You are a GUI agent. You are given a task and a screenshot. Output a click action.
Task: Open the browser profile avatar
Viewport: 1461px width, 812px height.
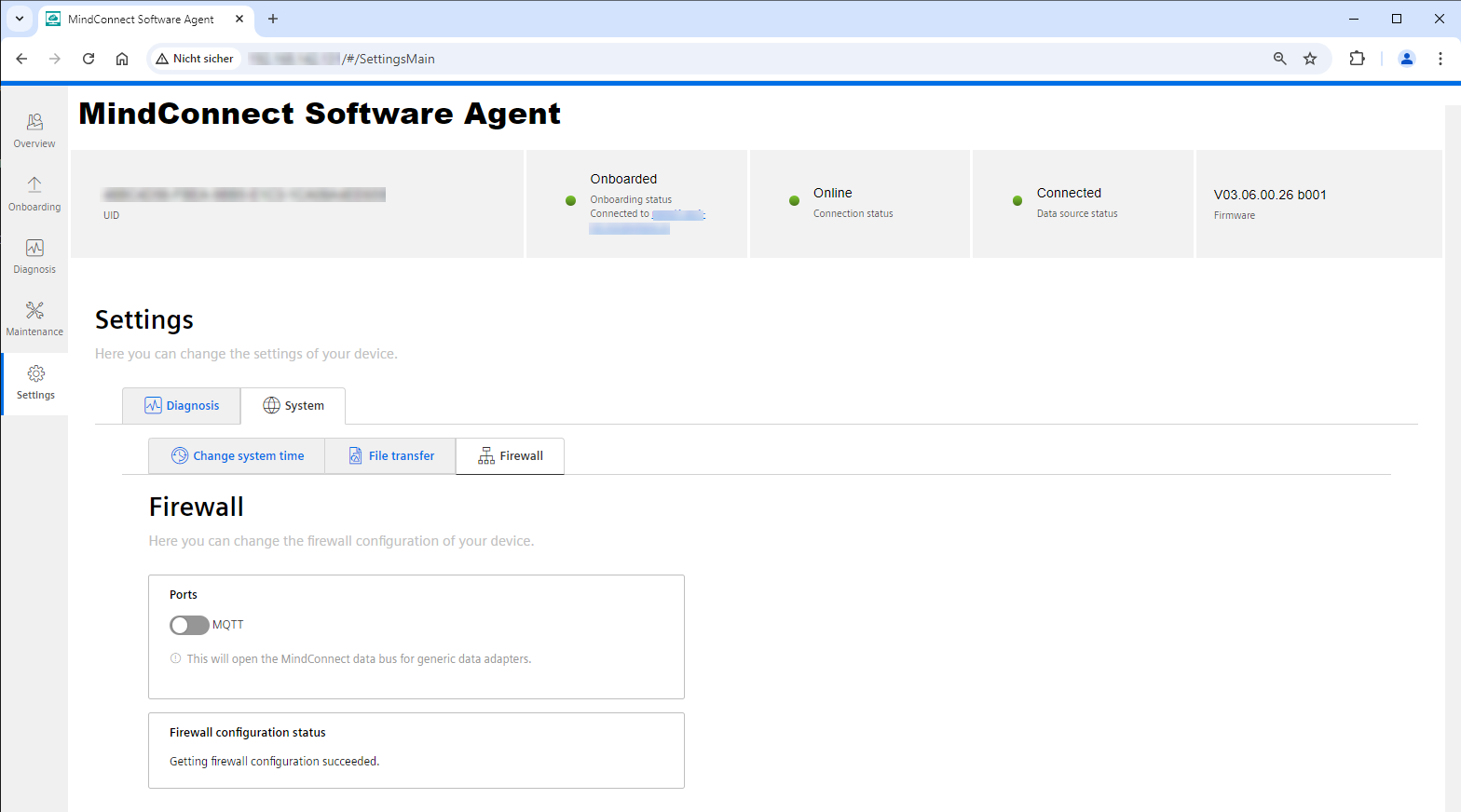[1407, 59]
